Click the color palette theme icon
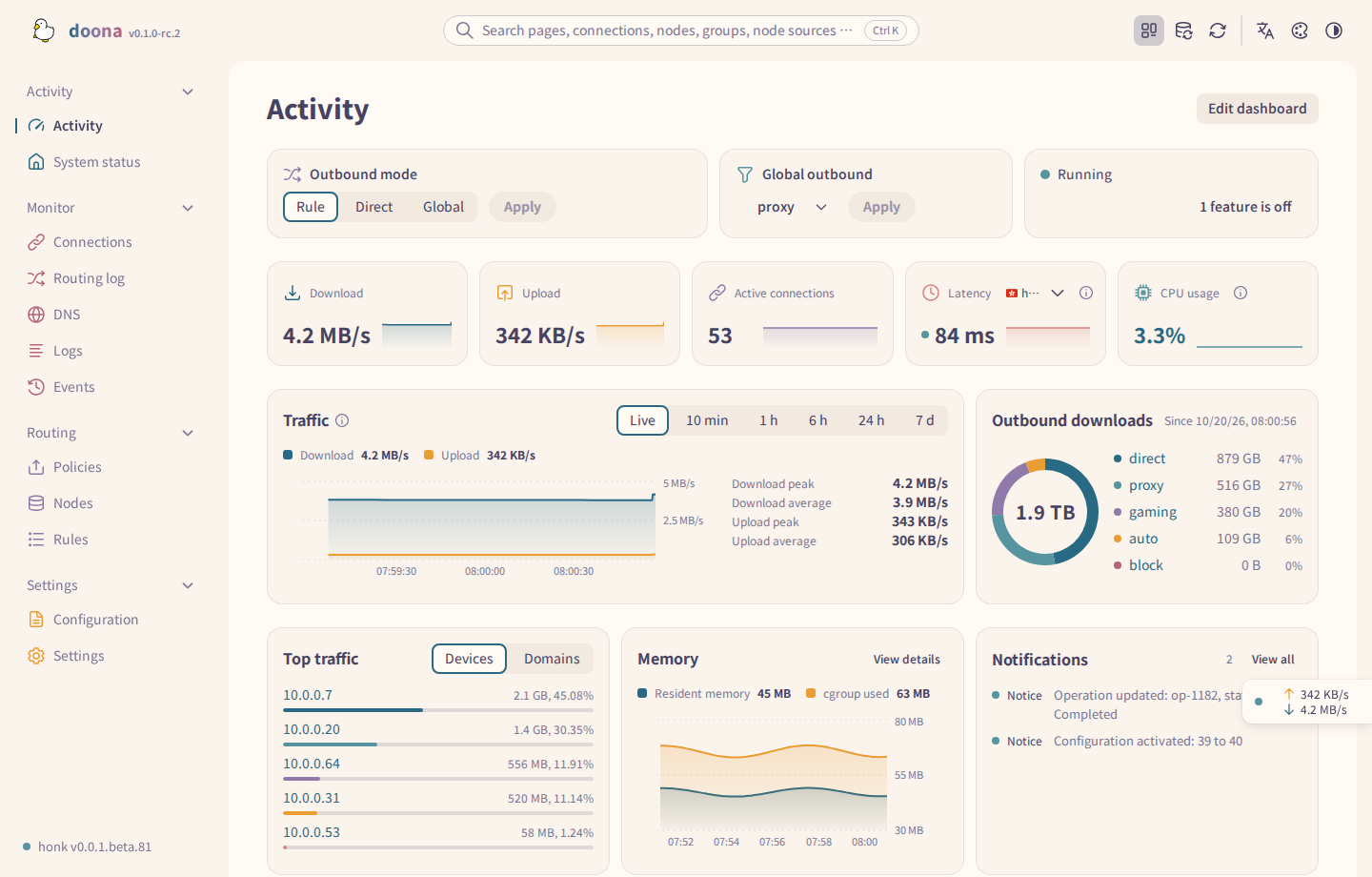The width and height of the screenshot is (1372, 877). pos(1300,31)
